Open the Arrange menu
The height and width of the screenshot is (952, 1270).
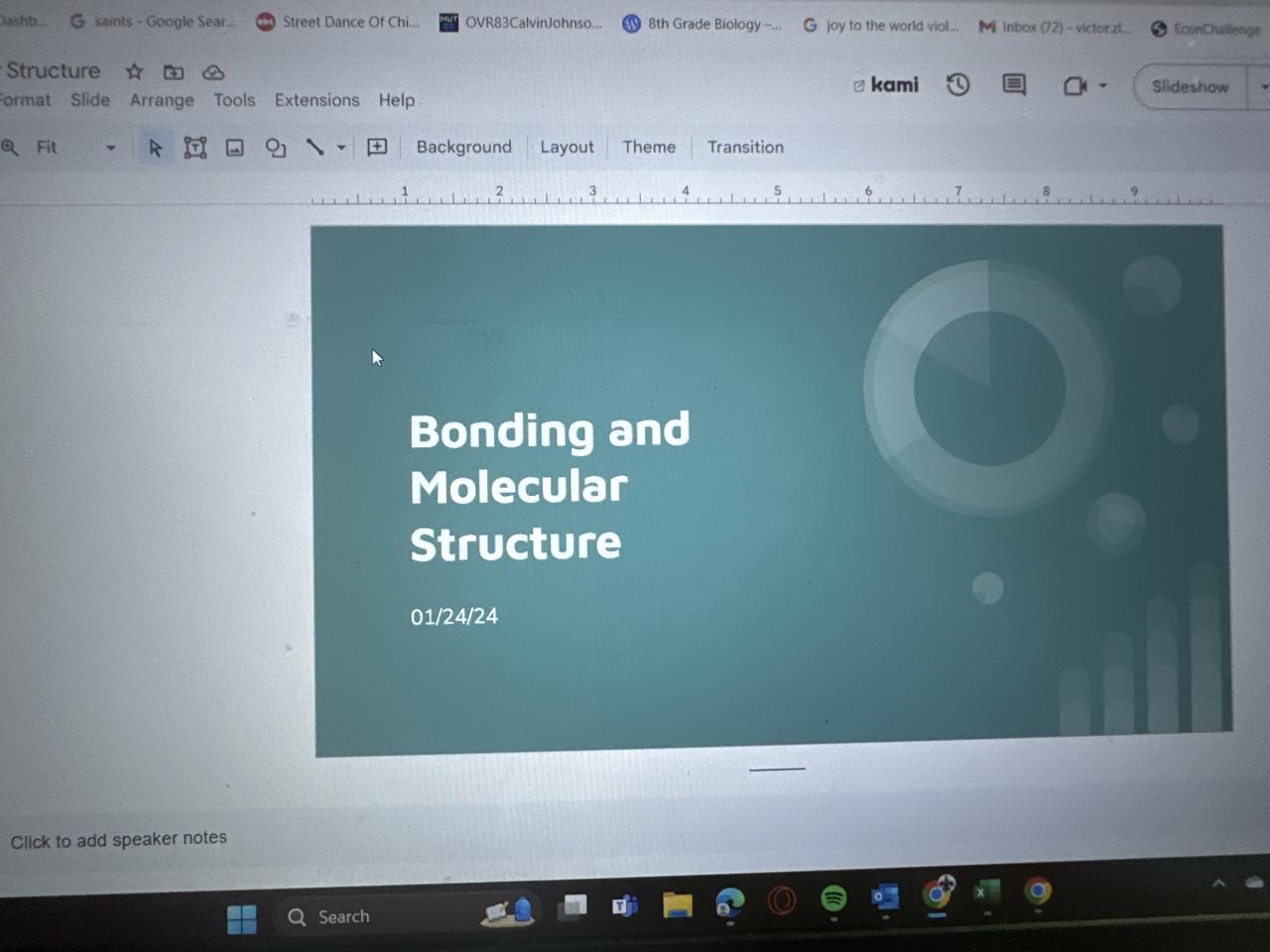click(162, 100)
